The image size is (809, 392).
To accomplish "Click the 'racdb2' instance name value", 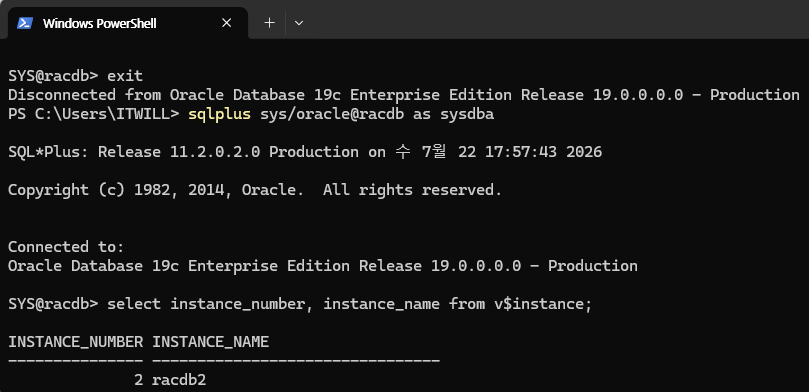I will (x=179, y=381).
